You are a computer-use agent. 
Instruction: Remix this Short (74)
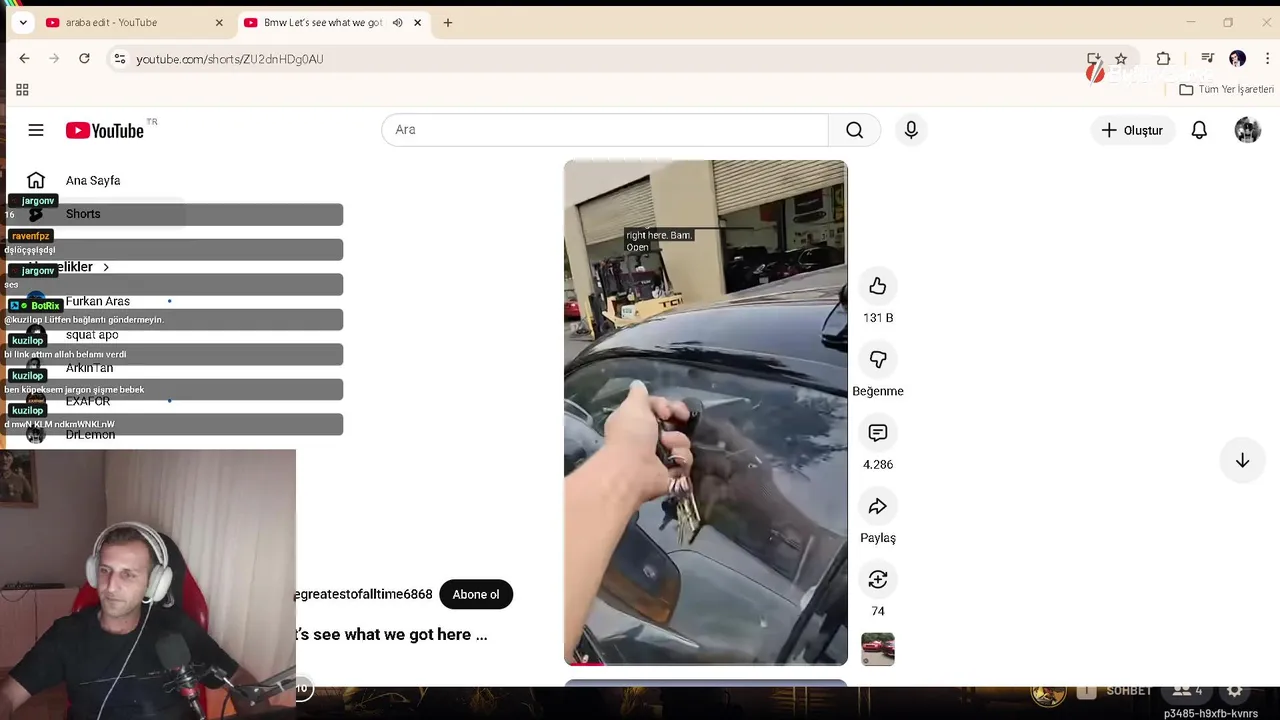[x=877, y=579]
